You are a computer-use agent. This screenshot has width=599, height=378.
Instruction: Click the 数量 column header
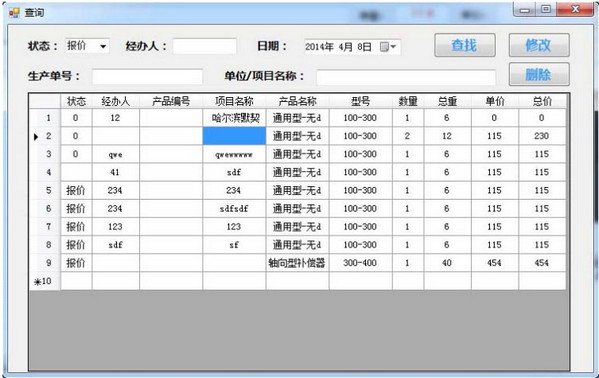coord(408,101)
